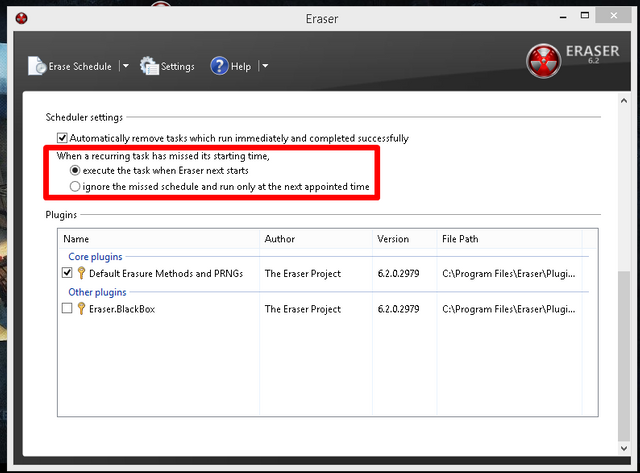The image size is (640, 473).
Task: Close the Eraser window
Action: pos(613,16)
